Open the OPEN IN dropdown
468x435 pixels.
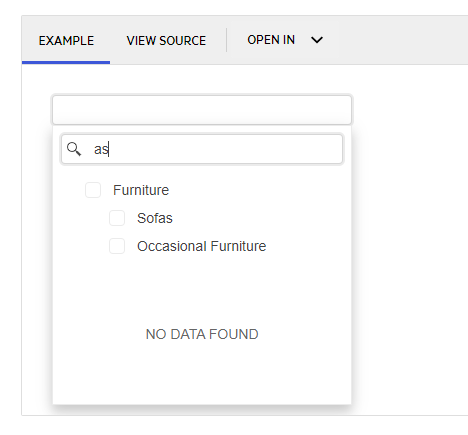click(x=285, y=40)
